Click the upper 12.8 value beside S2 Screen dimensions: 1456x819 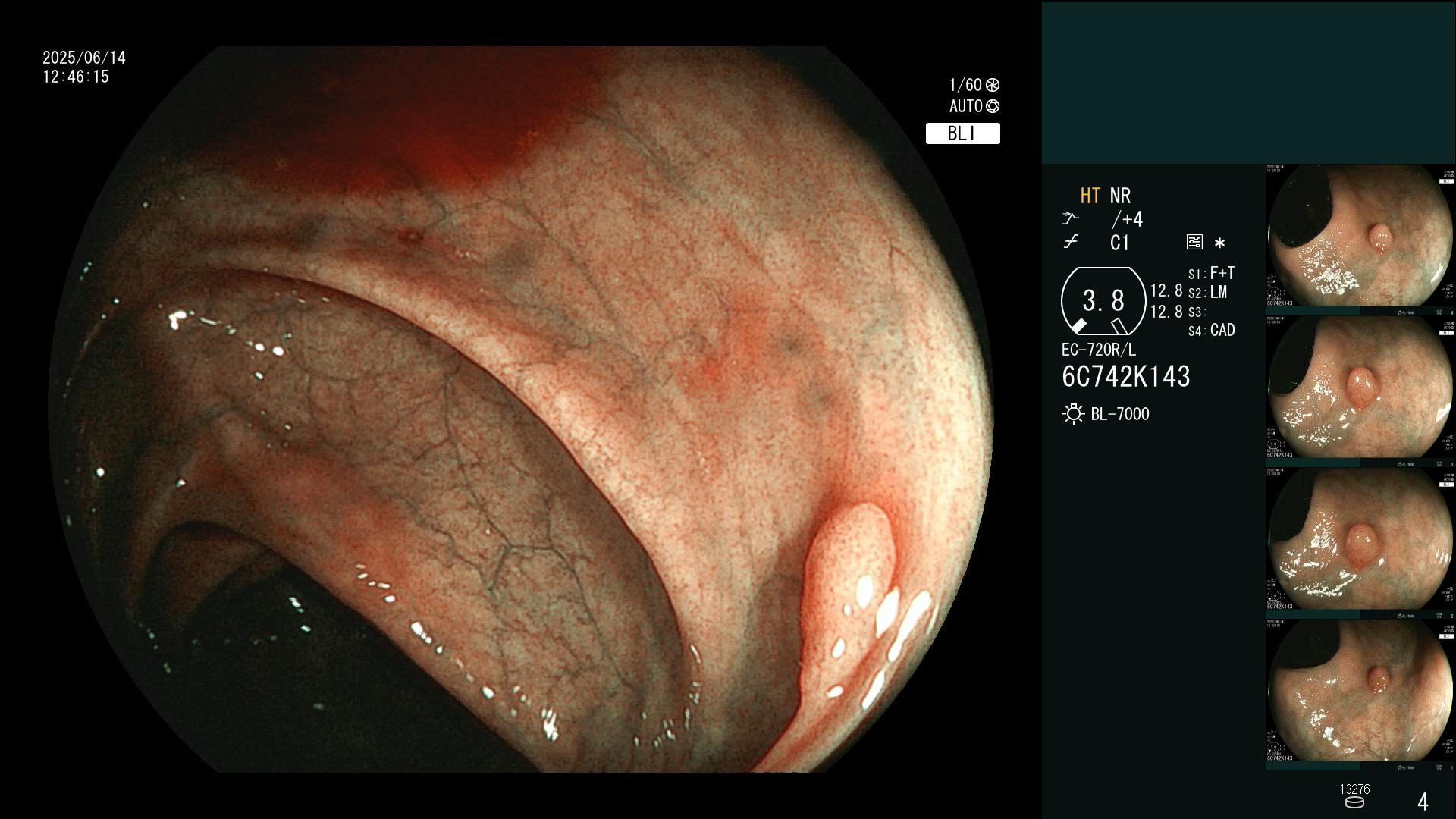point(1166,290)
